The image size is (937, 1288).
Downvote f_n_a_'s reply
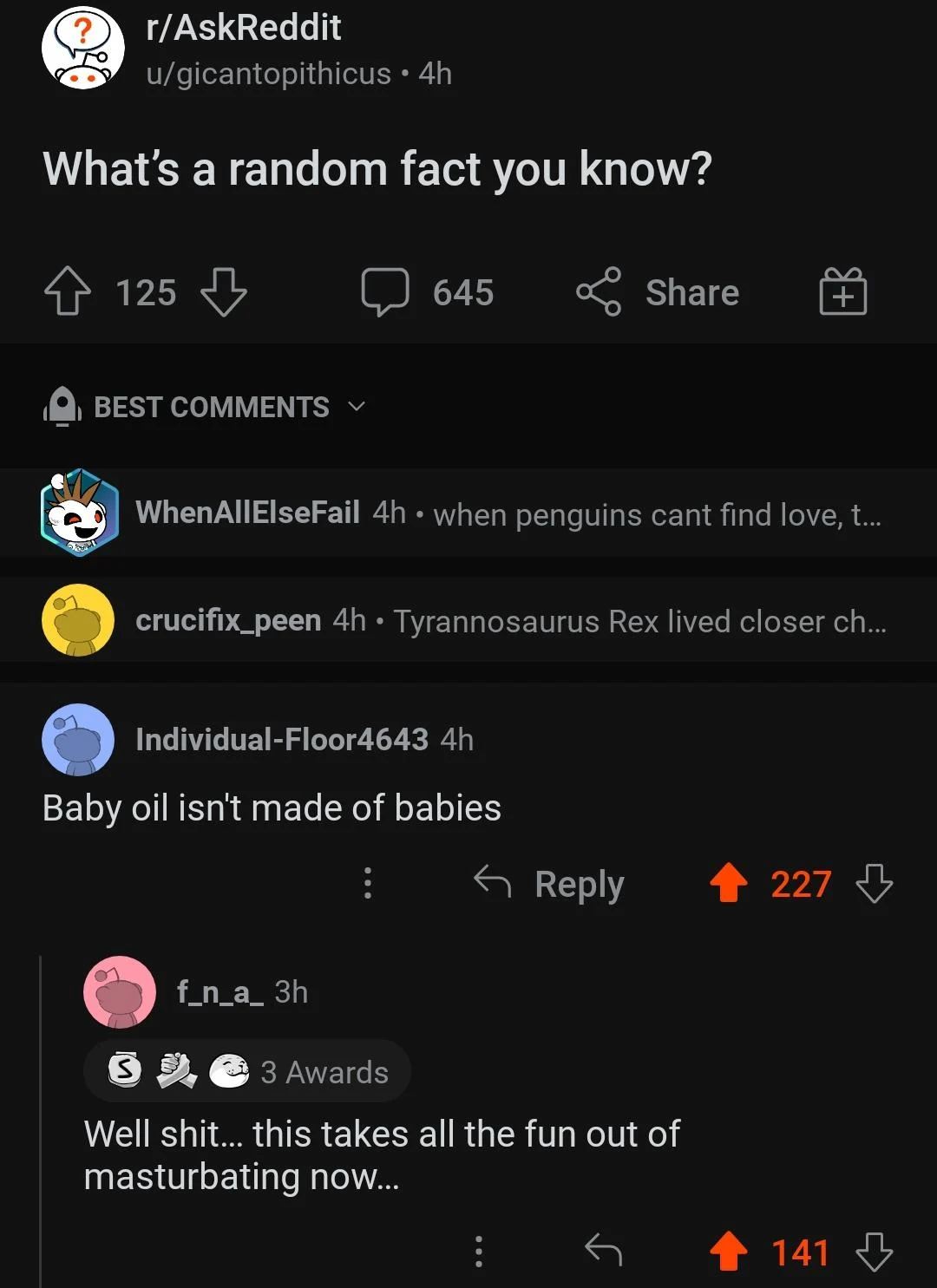pyautogui.click(x=874, y=1252)
